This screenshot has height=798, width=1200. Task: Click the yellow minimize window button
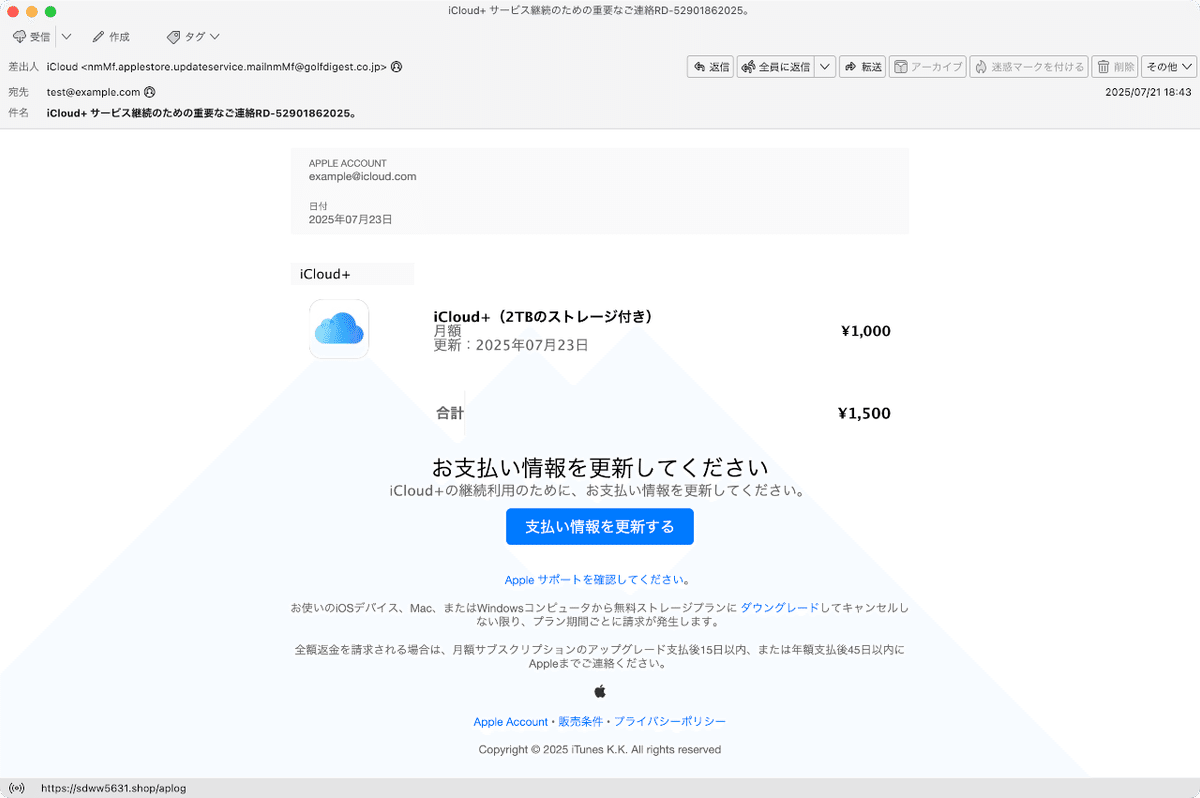pyautogui.click(x=32, y=11)
